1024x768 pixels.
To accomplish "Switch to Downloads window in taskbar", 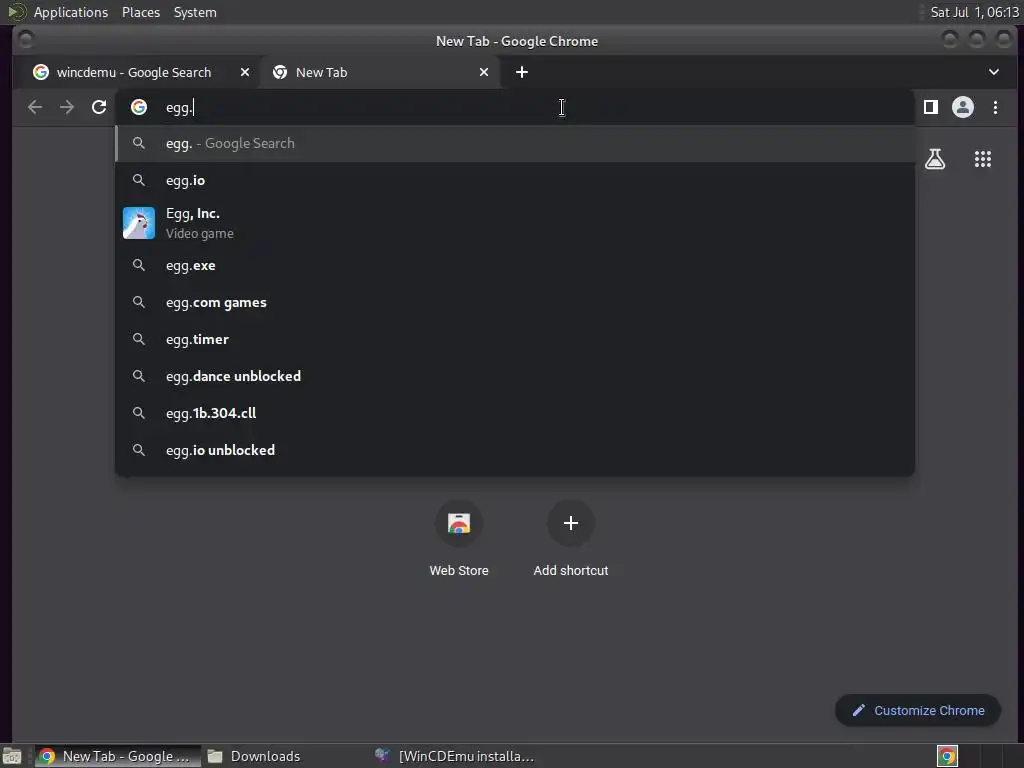I will click(255, 756).
